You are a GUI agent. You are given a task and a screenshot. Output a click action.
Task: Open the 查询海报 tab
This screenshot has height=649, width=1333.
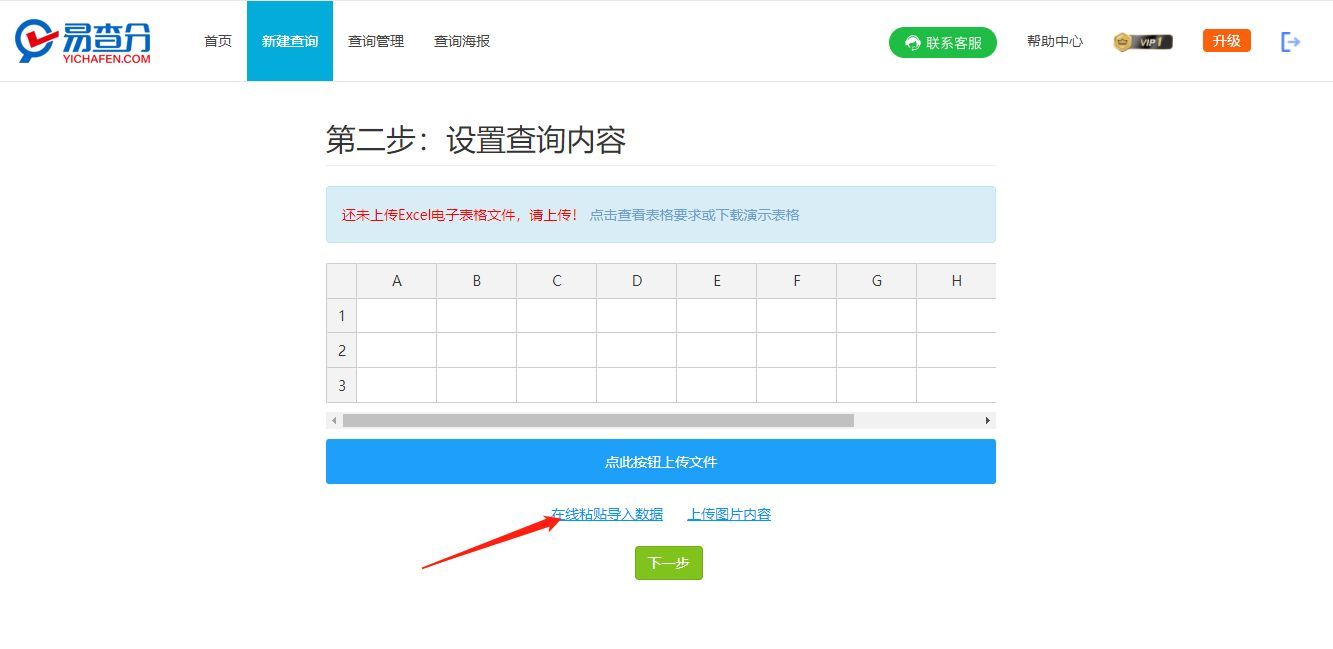(x=461, y=41)
